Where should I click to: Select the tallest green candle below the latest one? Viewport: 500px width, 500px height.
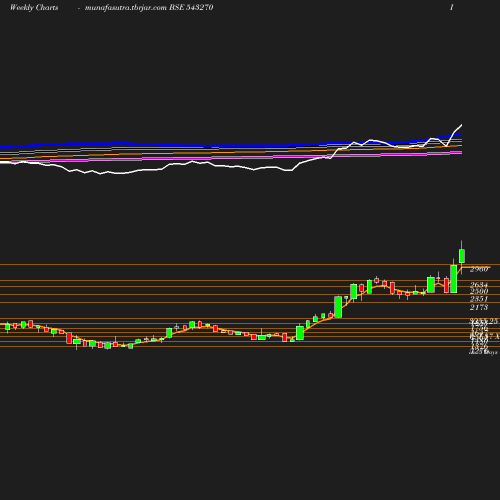point(453,279)
